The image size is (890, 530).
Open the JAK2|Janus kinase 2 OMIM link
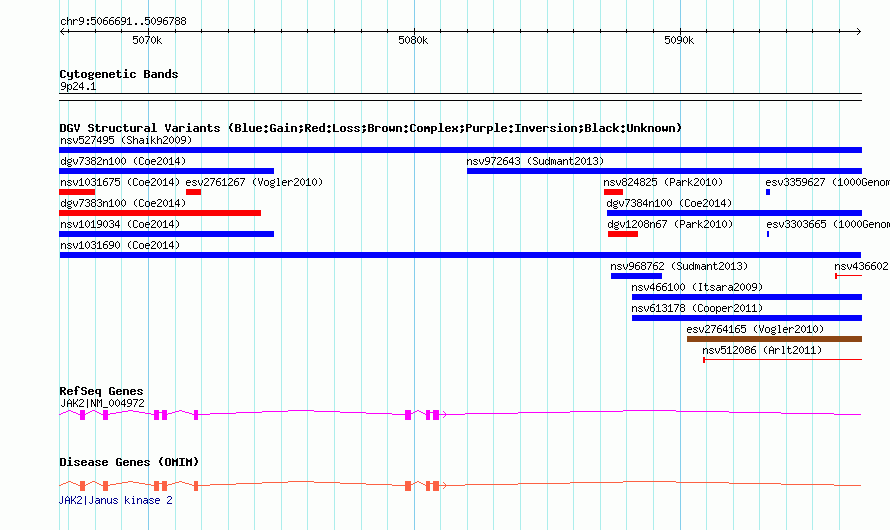click(x=116, y=500)
